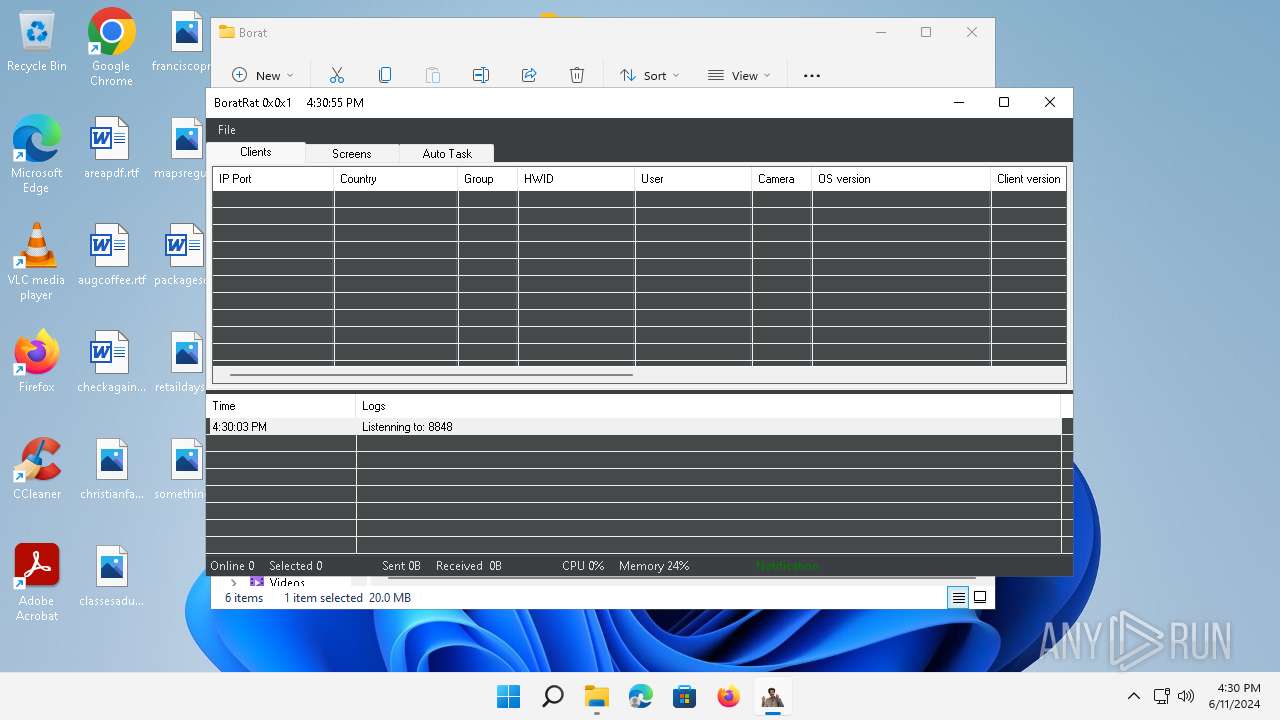The width and height of the screenshot is (1280, 720).
Task: Switch Explorer to large icons view
Action: click(980, 598)
